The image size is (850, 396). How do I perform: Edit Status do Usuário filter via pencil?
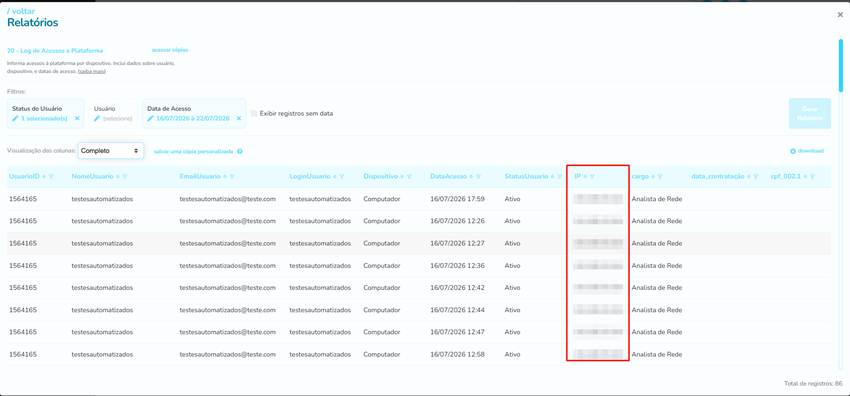click(x=15, y=118)
